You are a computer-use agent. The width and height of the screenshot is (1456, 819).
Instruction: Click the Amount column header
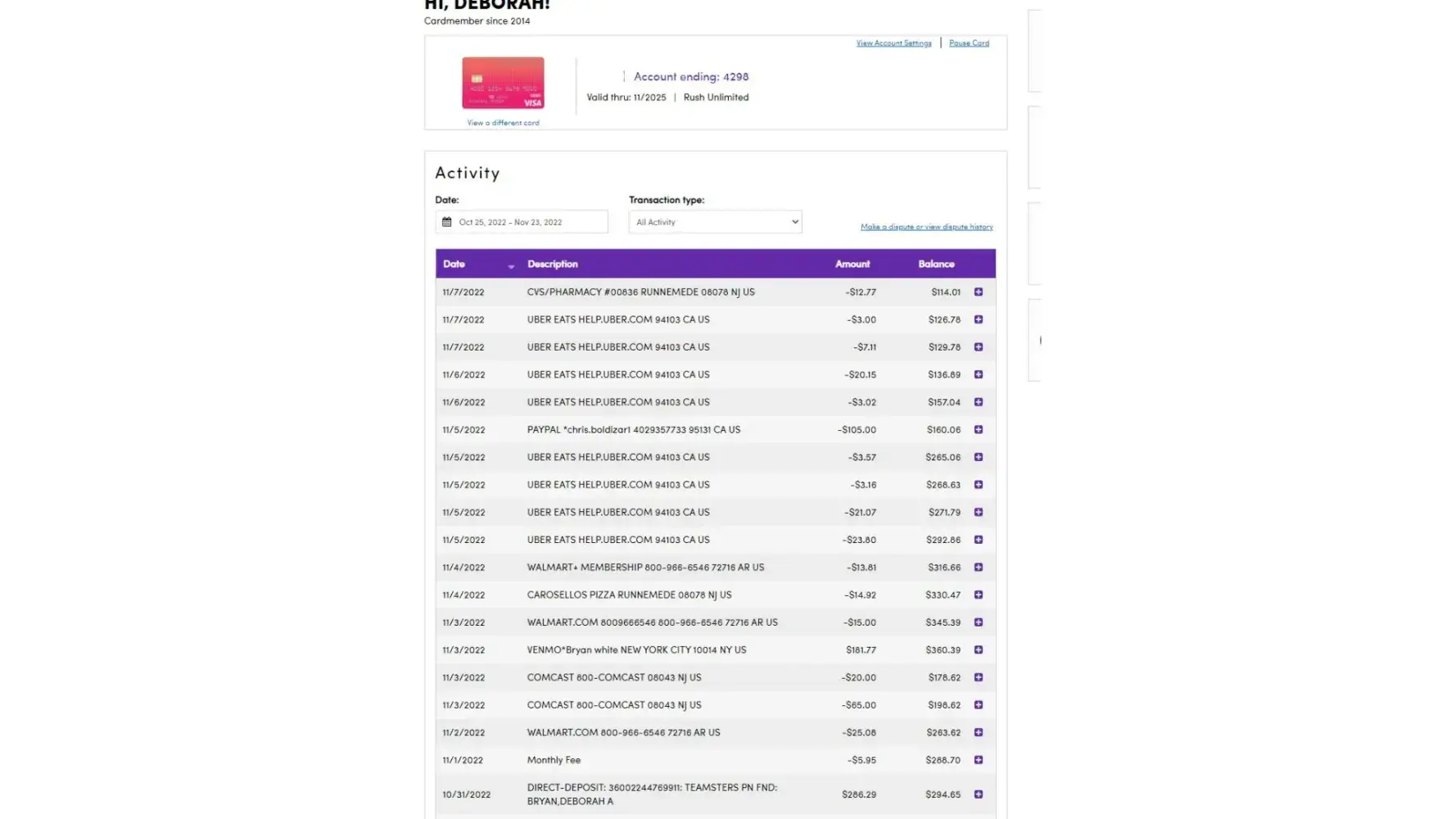point(852,265)
